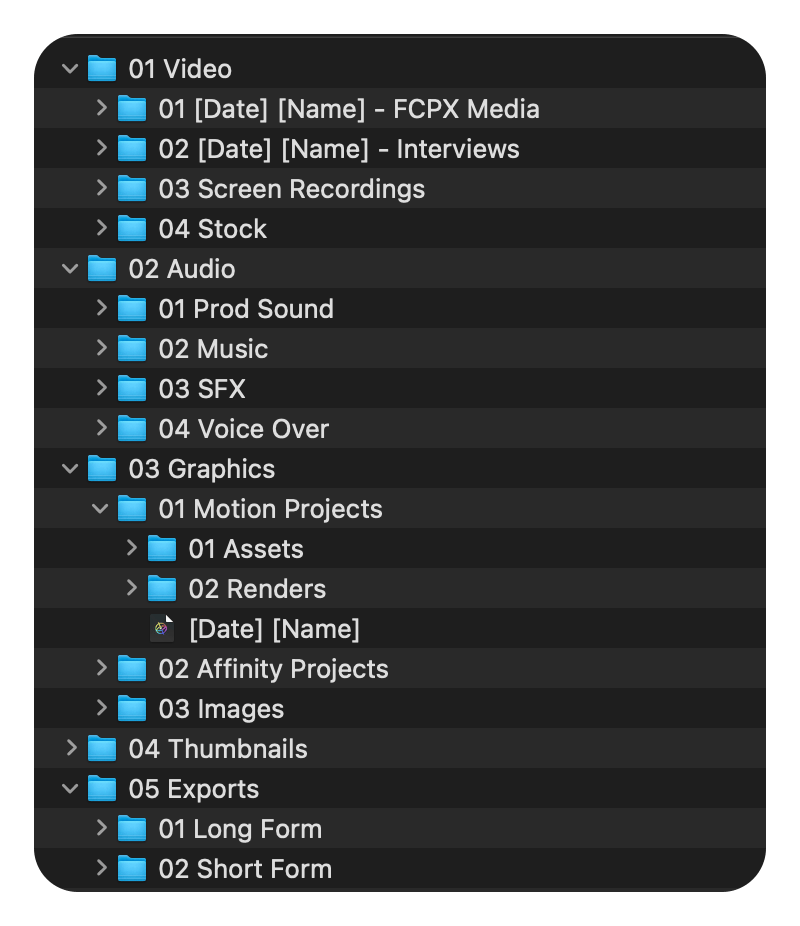The image size is (800, 926).
Task: Click the 04 Stock folder icon
Action: point(132,229)
